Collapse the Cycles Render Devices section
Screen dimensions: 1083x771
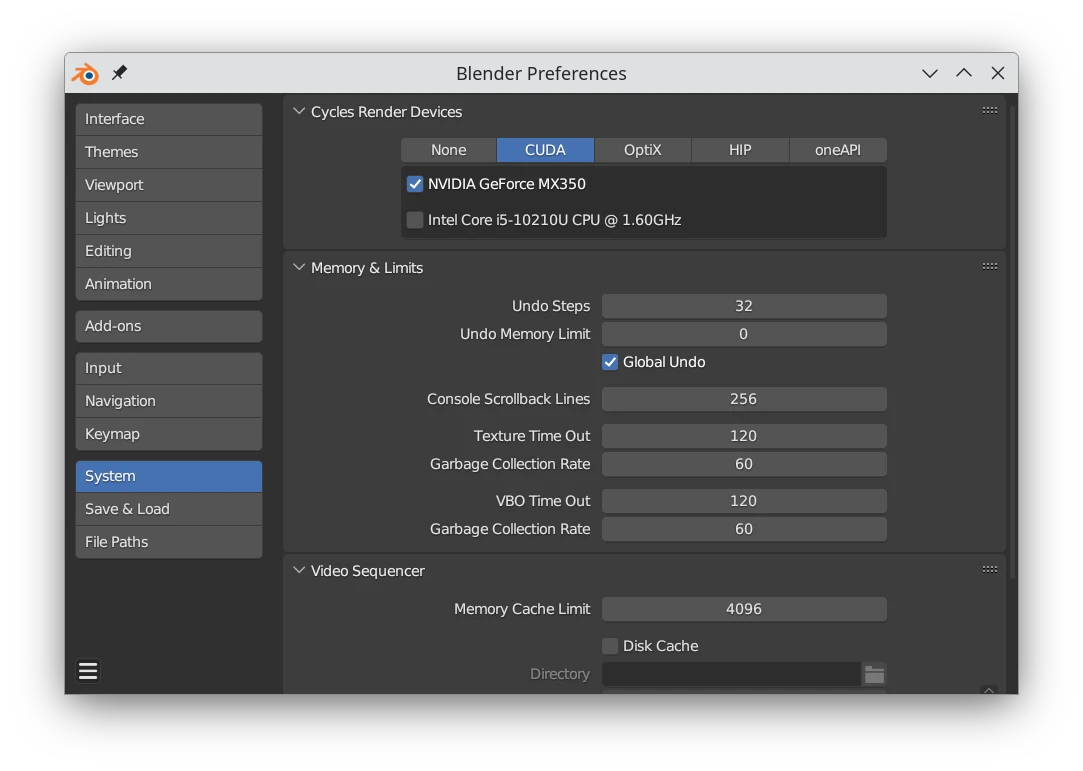(299, 112)
